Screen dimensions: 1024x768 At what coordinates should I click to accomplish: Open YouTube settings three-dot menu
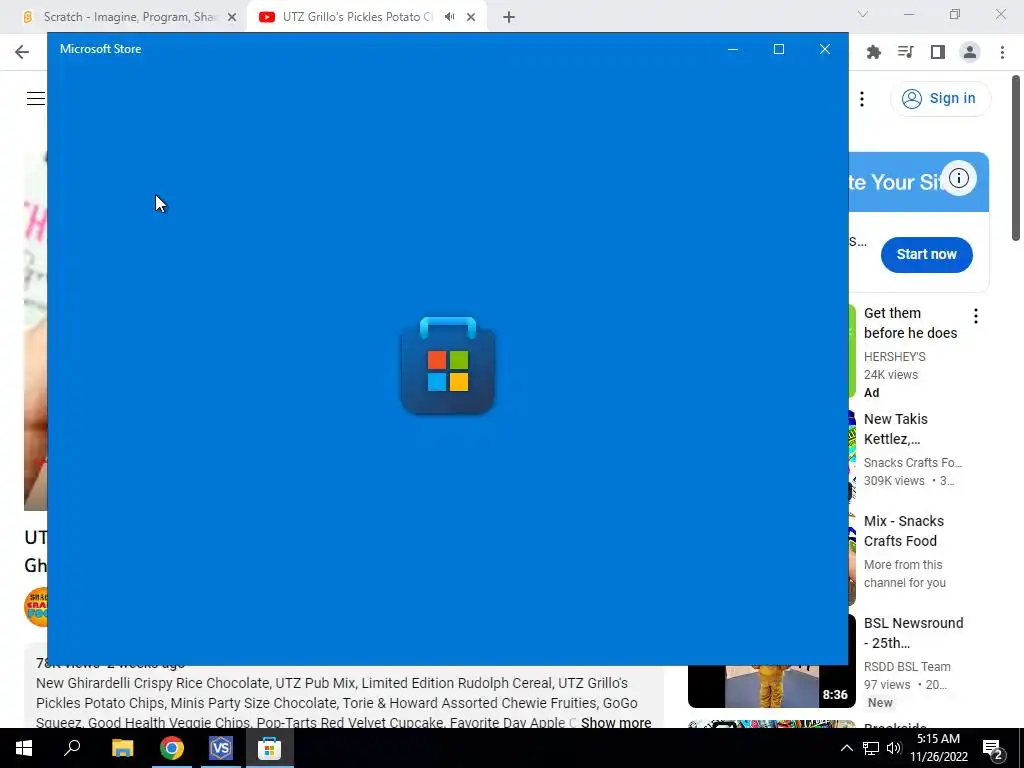pos(862,99)
